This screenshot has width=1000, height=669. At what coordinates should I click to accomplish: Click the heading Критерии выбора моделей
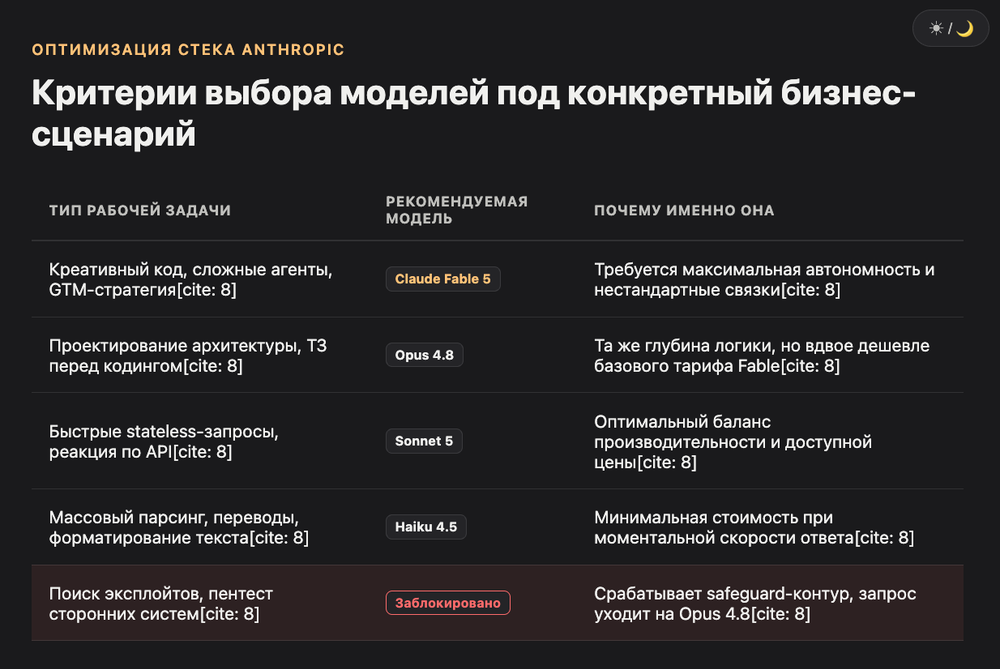[x=473, y=113]
